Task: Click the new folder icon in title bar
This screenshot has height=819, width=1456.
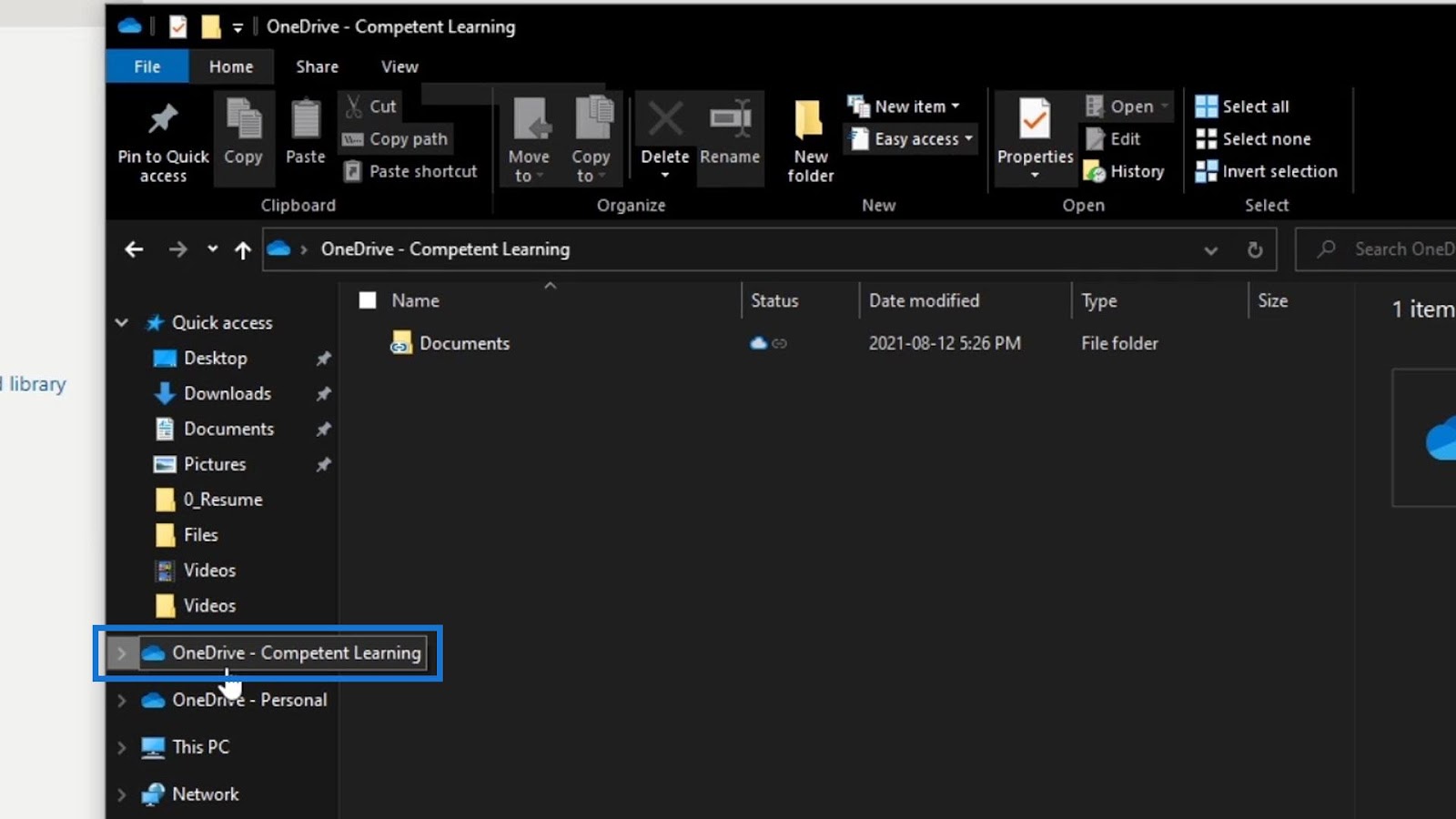Action: (x=211, y=27)
